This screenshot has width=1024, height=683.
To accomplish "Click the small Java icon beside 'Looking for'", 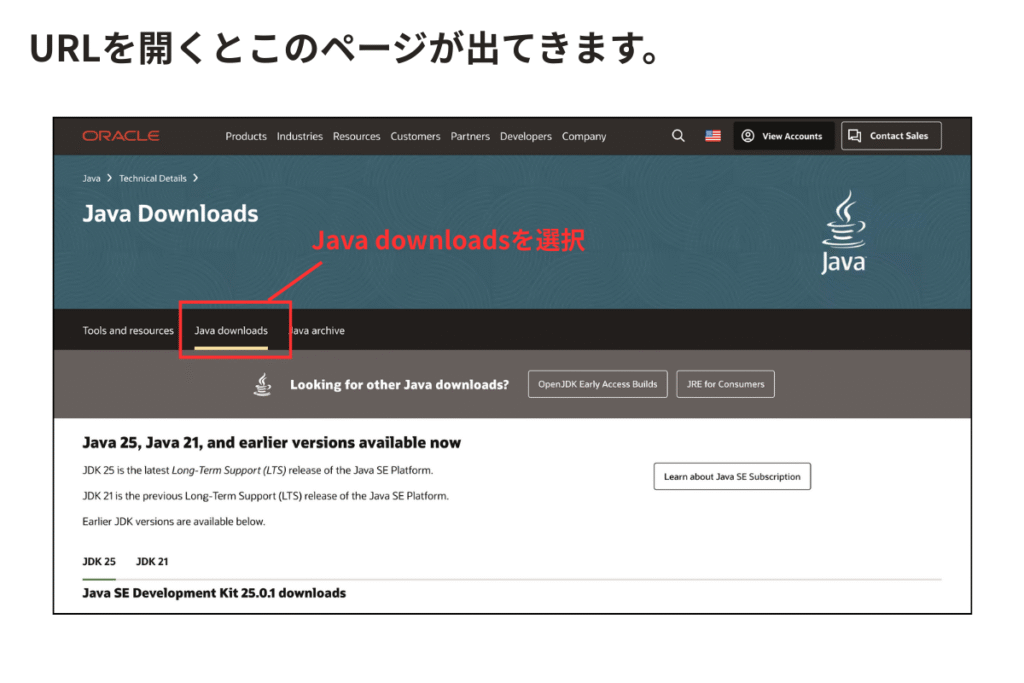I will point(262,384).
